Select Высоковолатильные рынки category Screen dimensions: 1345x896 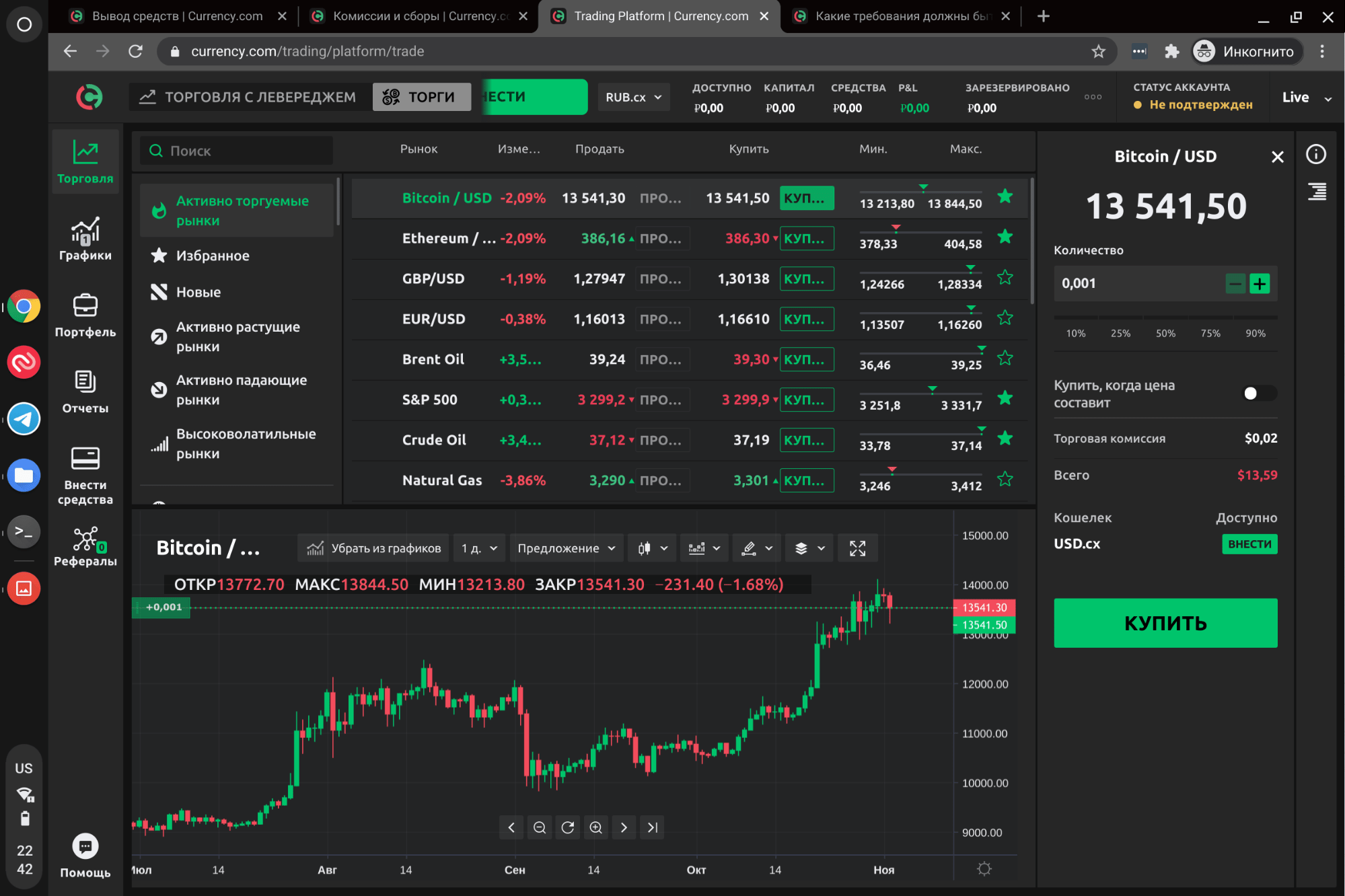(237, 444)
